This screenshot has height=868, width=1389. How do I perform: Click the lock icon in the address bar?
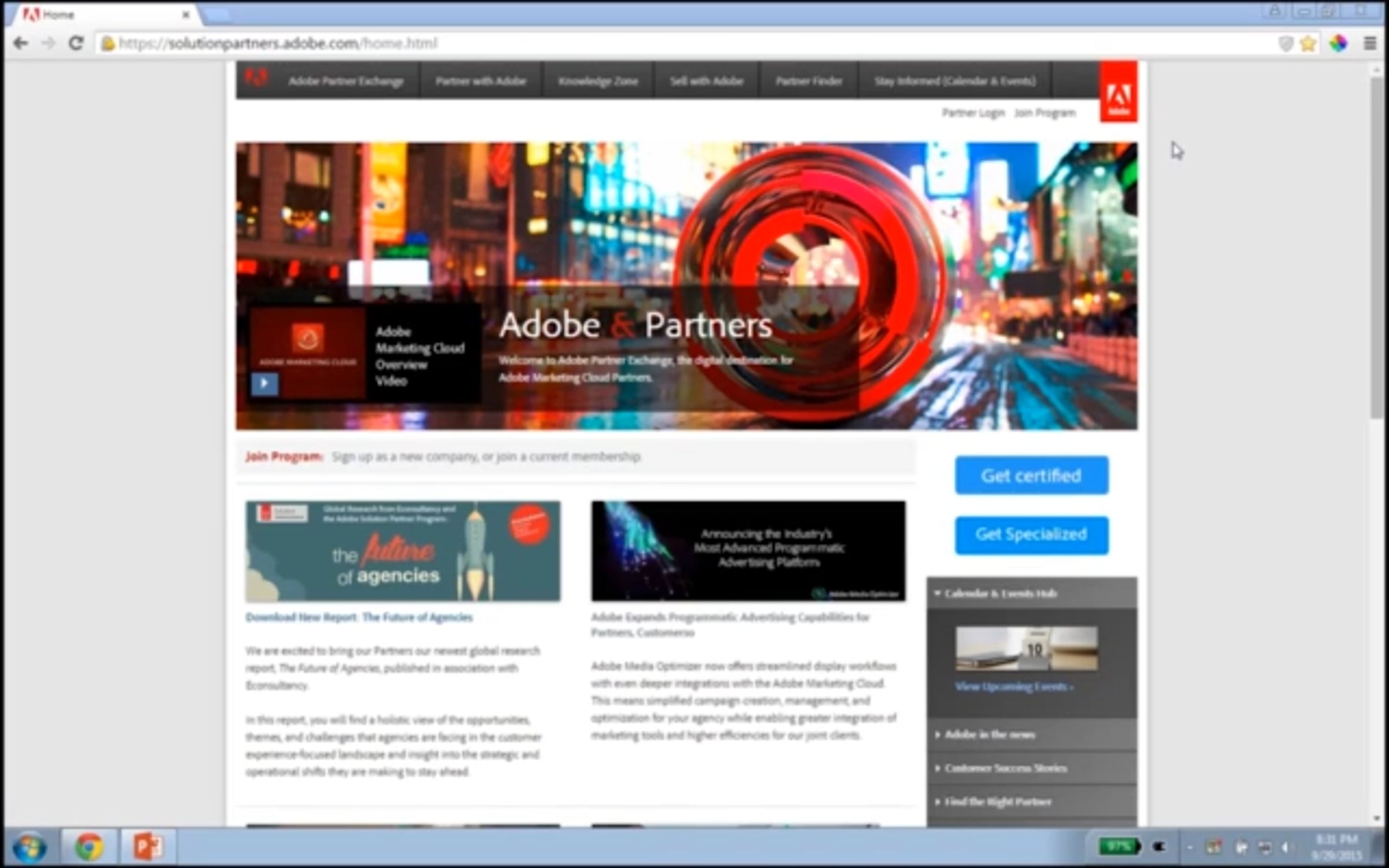(x=108, y=43)
